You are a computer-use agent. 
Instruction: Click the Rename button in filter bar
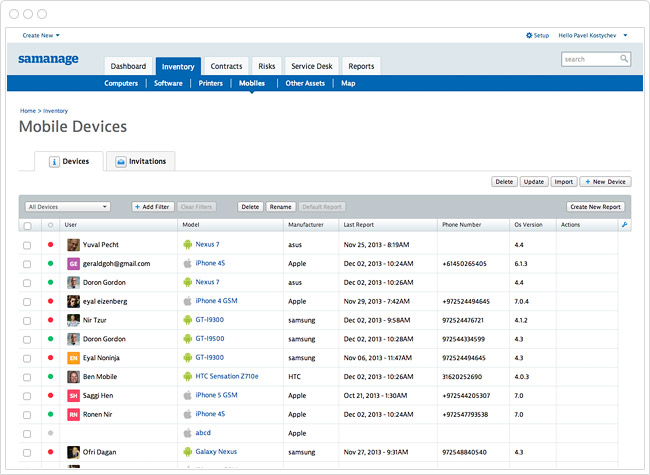[280, 206]
